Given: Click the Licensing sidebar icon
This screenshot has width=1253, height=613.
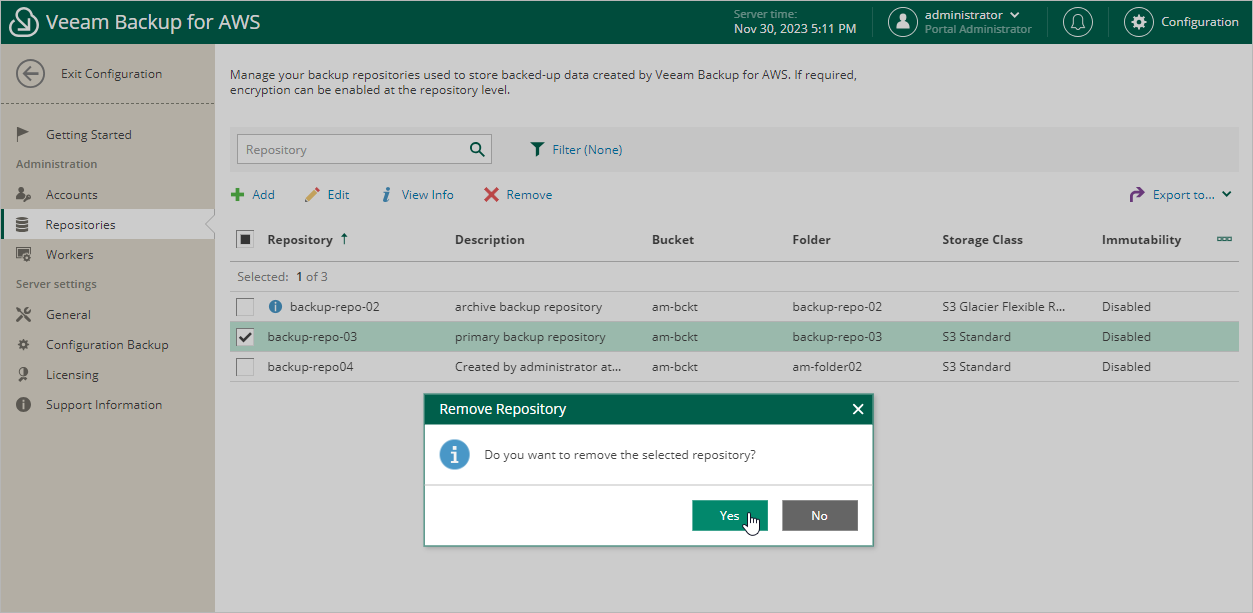Looking at the screenshot, I should [23, 375].
